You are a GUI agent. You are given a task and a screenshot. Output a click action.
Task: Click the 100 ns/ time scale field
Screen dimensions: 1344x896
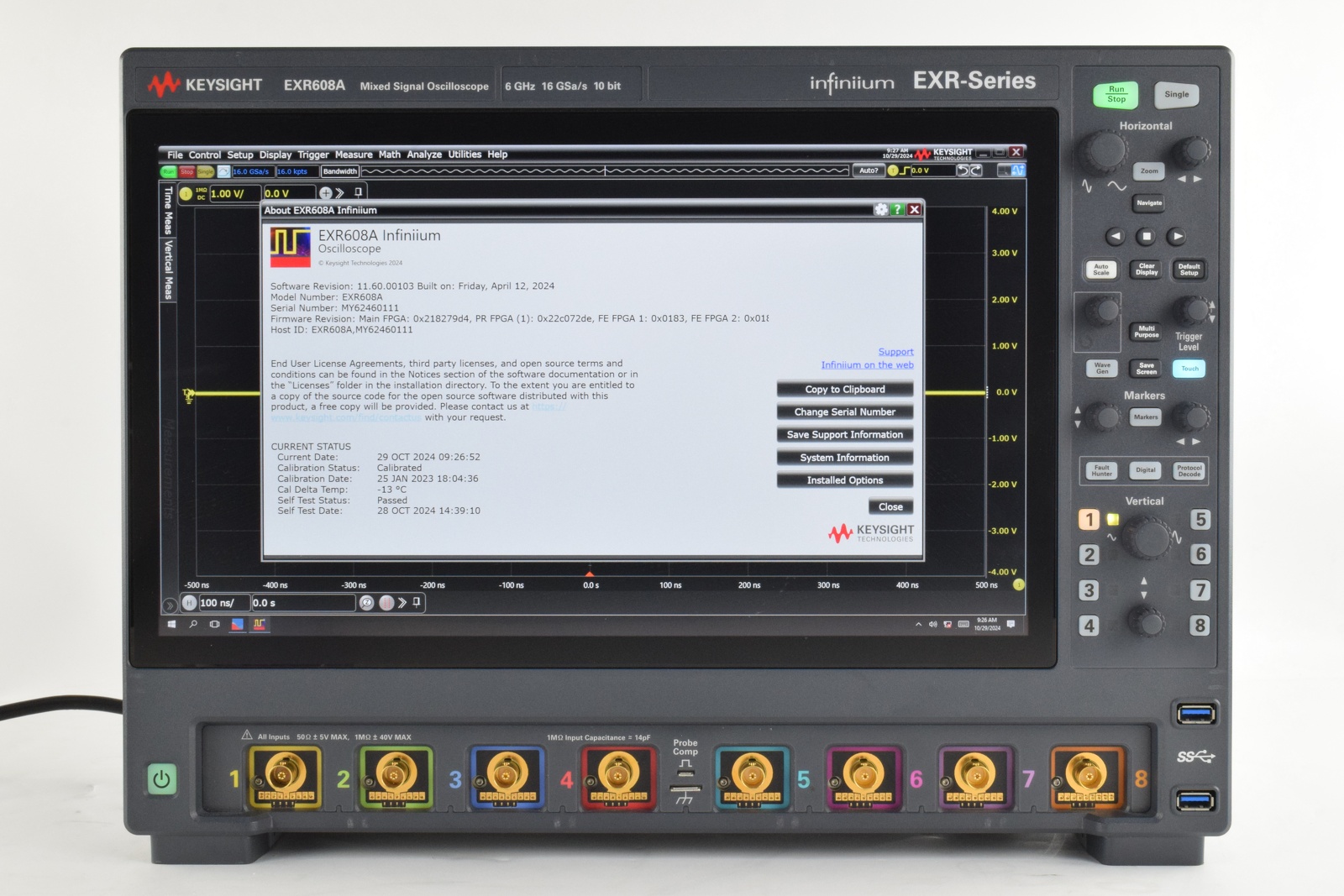[x=223, y=603]
